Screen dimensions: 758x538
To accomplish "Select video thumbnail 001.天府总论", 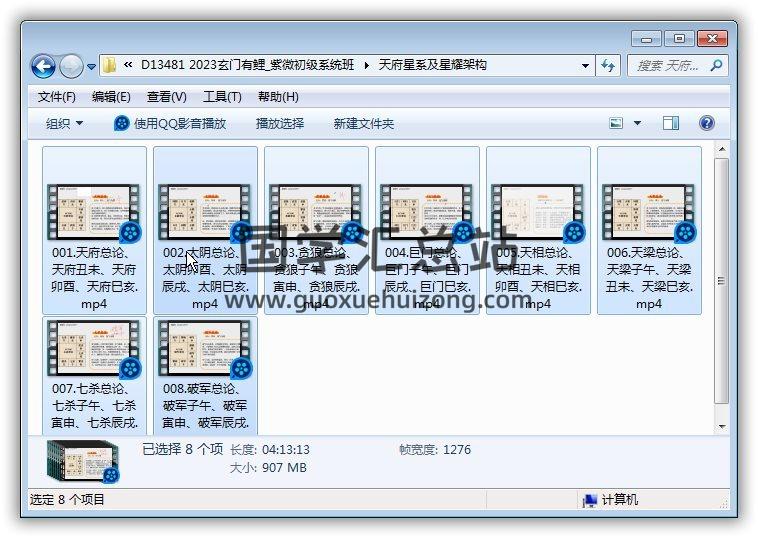I will pyautogui.click(x=94, y=212).
